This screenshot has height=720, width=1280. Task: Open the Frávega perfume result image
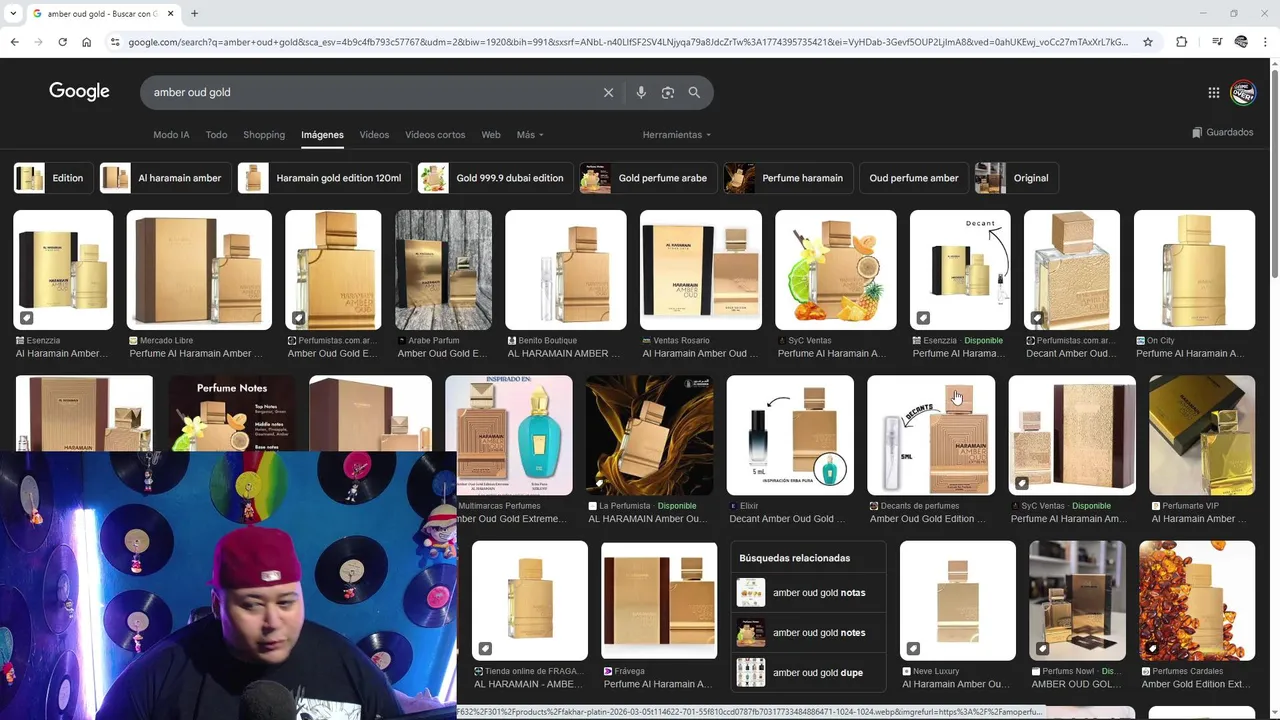pos(659,600)
